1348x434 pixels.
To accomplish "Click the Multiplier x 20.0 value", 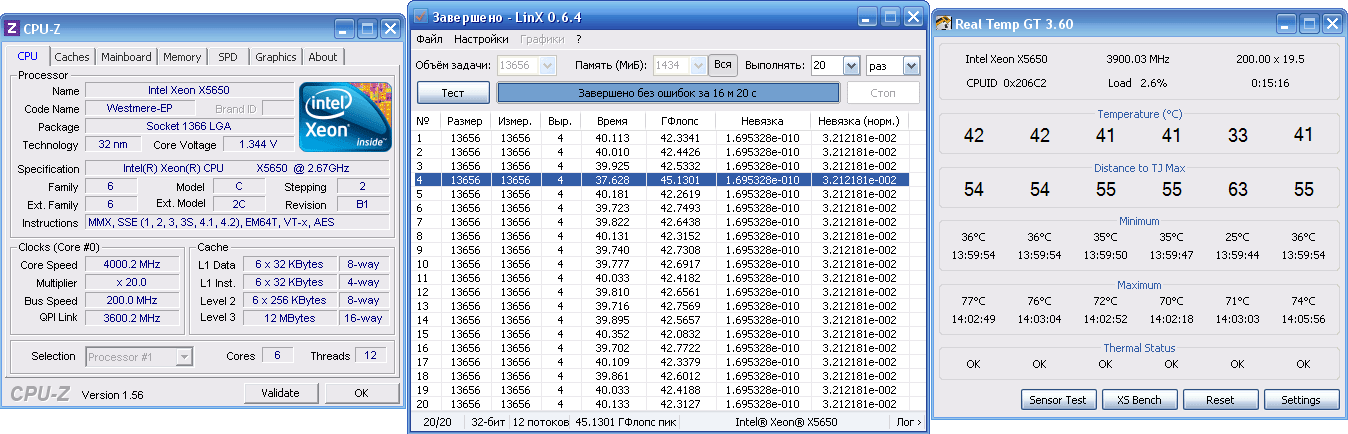I will [132, 283].
